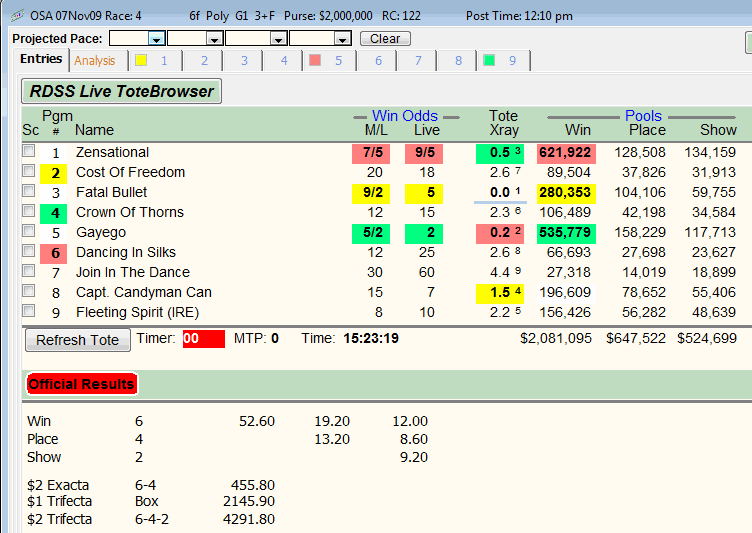This screenshot has height=533, width=752.
Task: Click the app icon in the title bar
Action: pyautogui.click(x=17, y=16)
